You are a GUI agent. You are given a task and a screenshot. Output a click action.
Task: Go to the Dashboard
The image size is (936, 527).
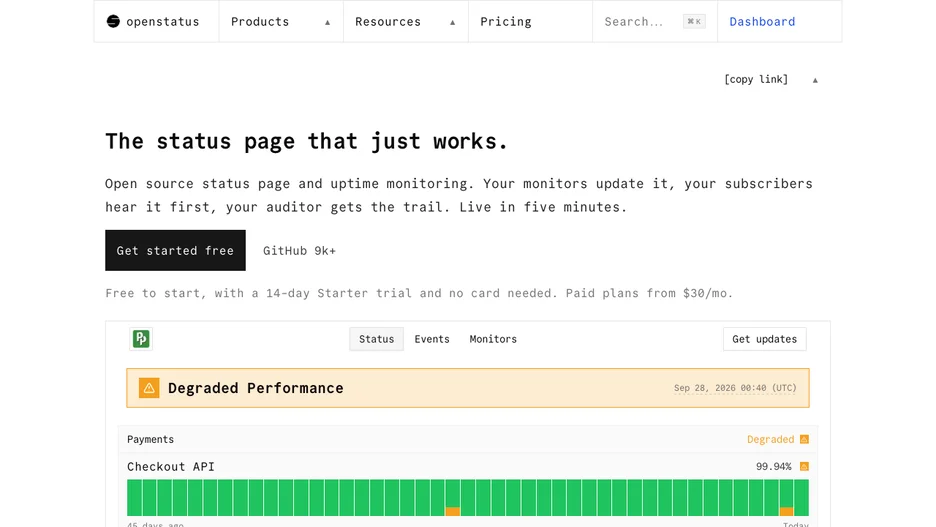762,21
